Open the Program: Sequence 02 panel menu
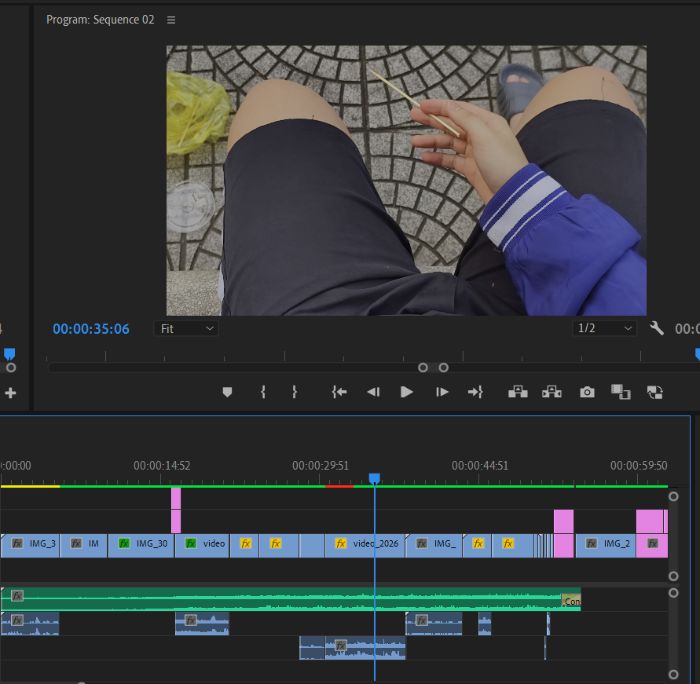 click(171, 20)
